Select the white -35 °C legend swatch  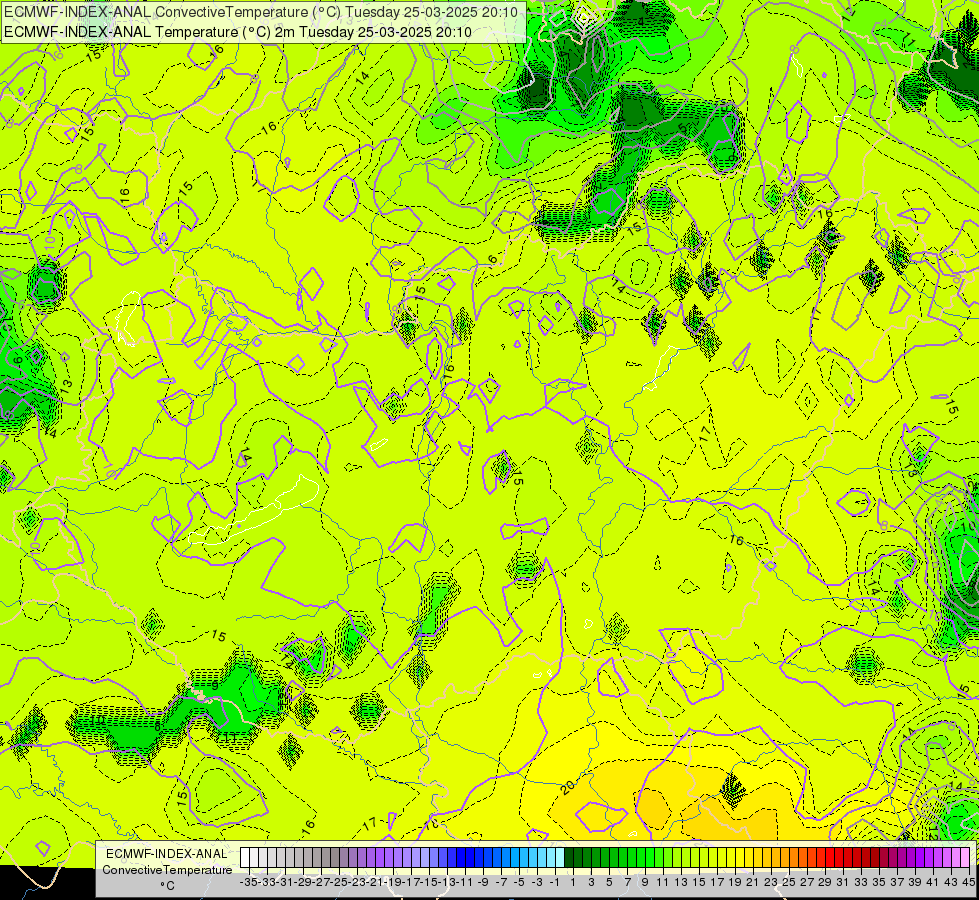coord(245,858)
